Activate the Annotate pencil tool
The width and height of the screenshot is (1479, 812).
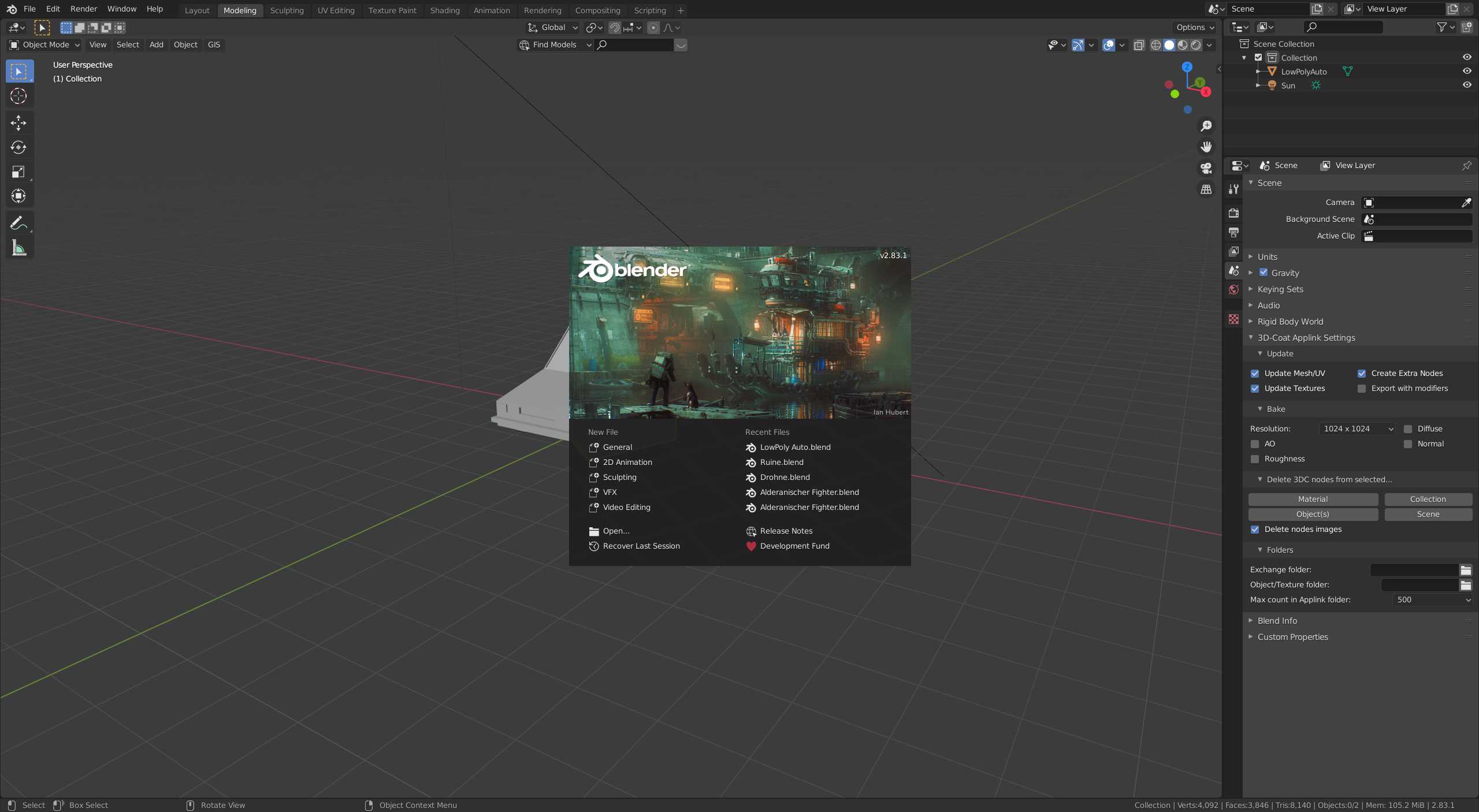pyautogui.click(x=18, y=223)
